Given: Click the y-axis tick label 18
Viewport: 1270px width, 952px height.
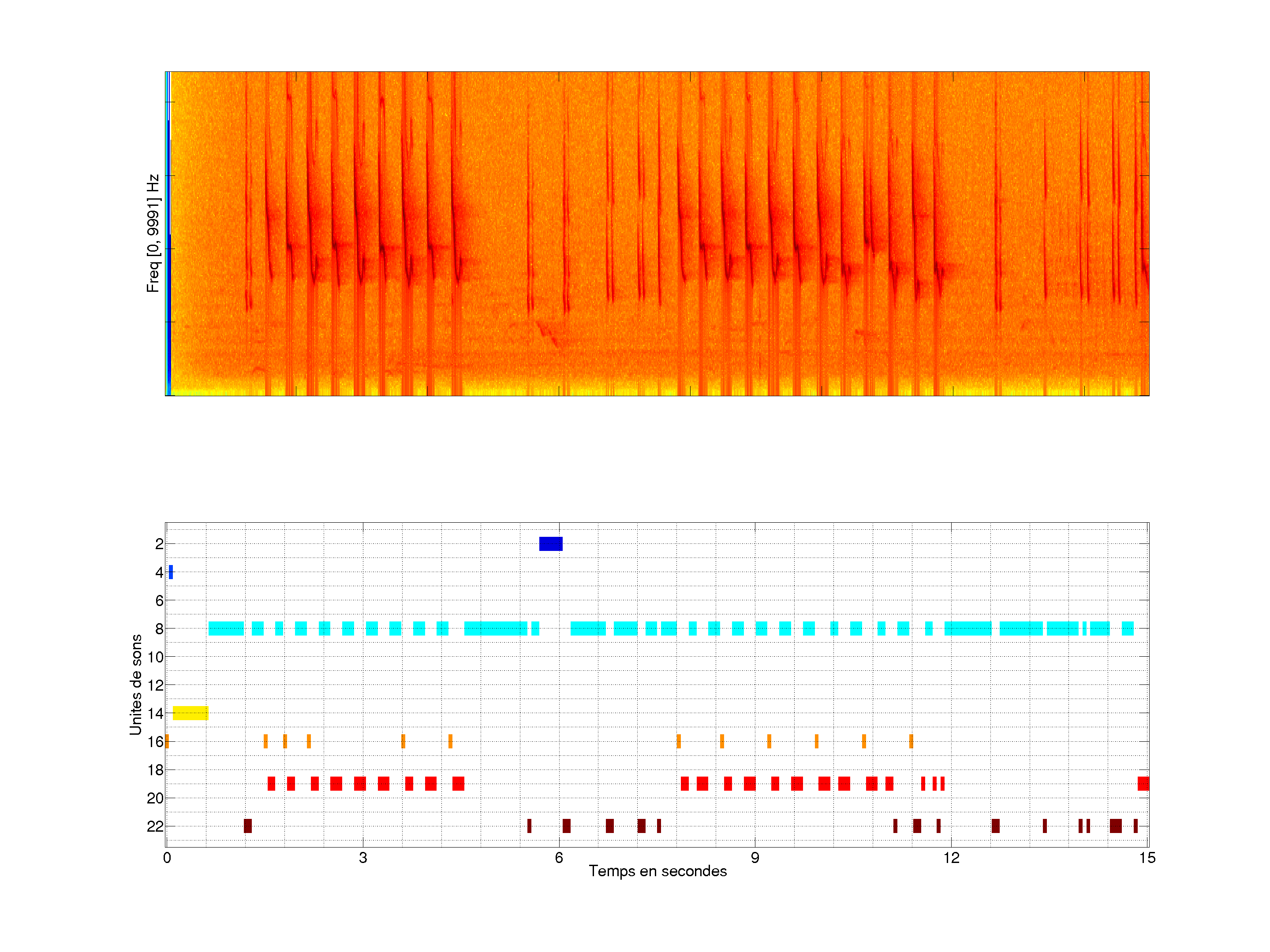Looking at the screenshot, I should (x=155, y=770).
